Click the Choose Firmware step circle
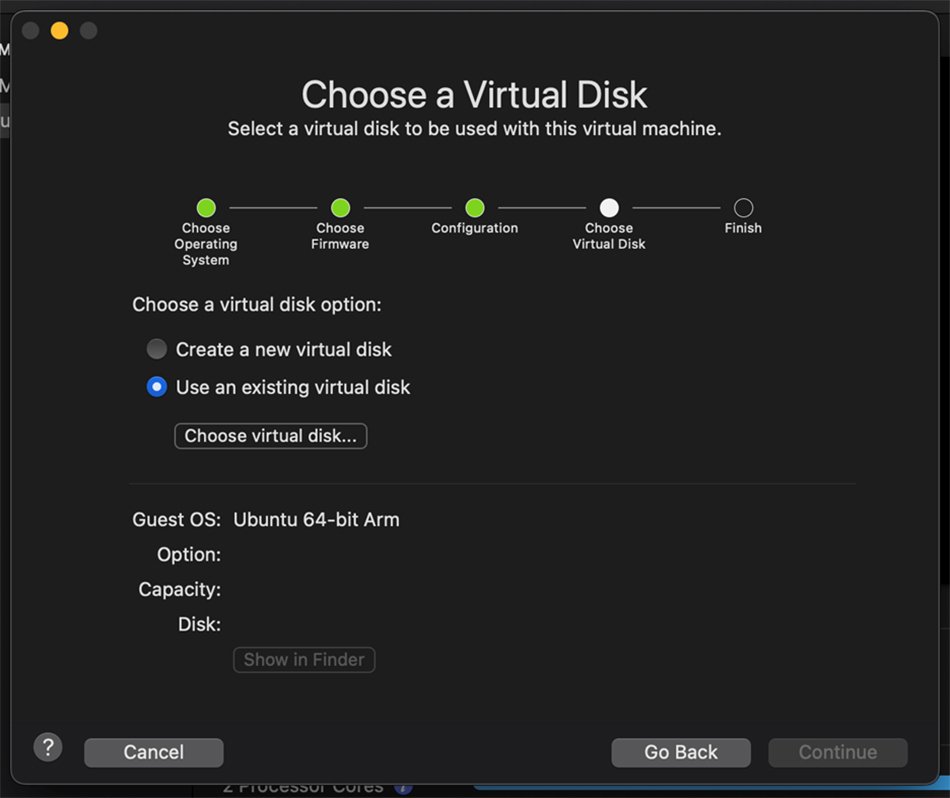 point(340,208)
